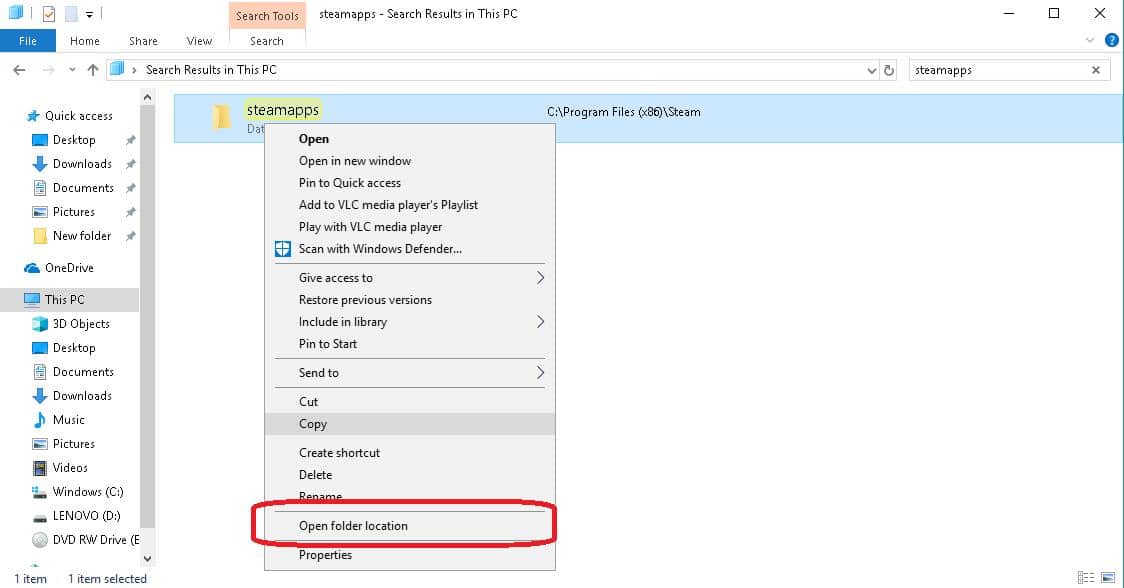
Task: Choose Play with VLC media player
Action: (409, 227)
